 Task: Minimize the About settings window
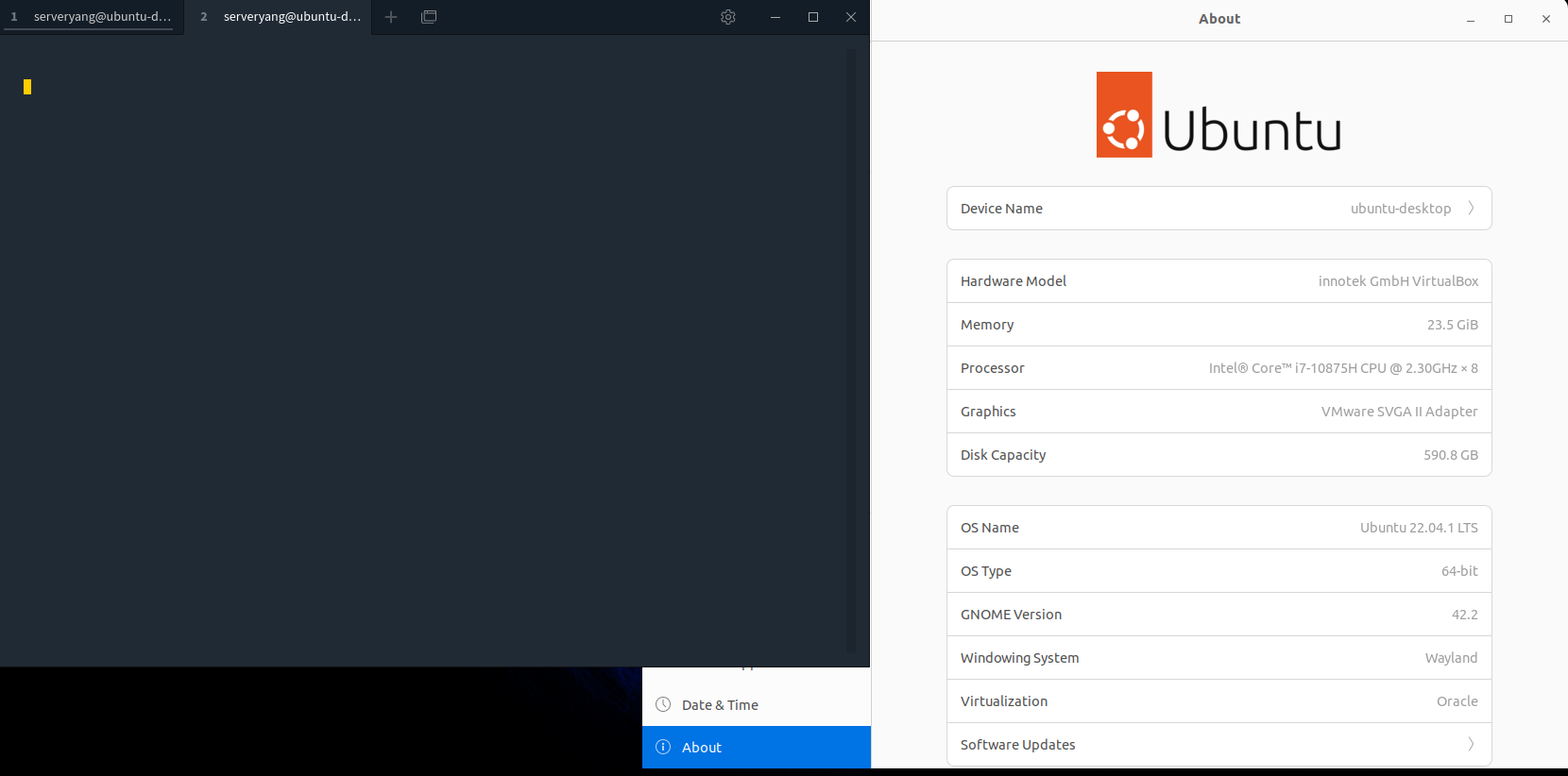[x=1471, y=19]
